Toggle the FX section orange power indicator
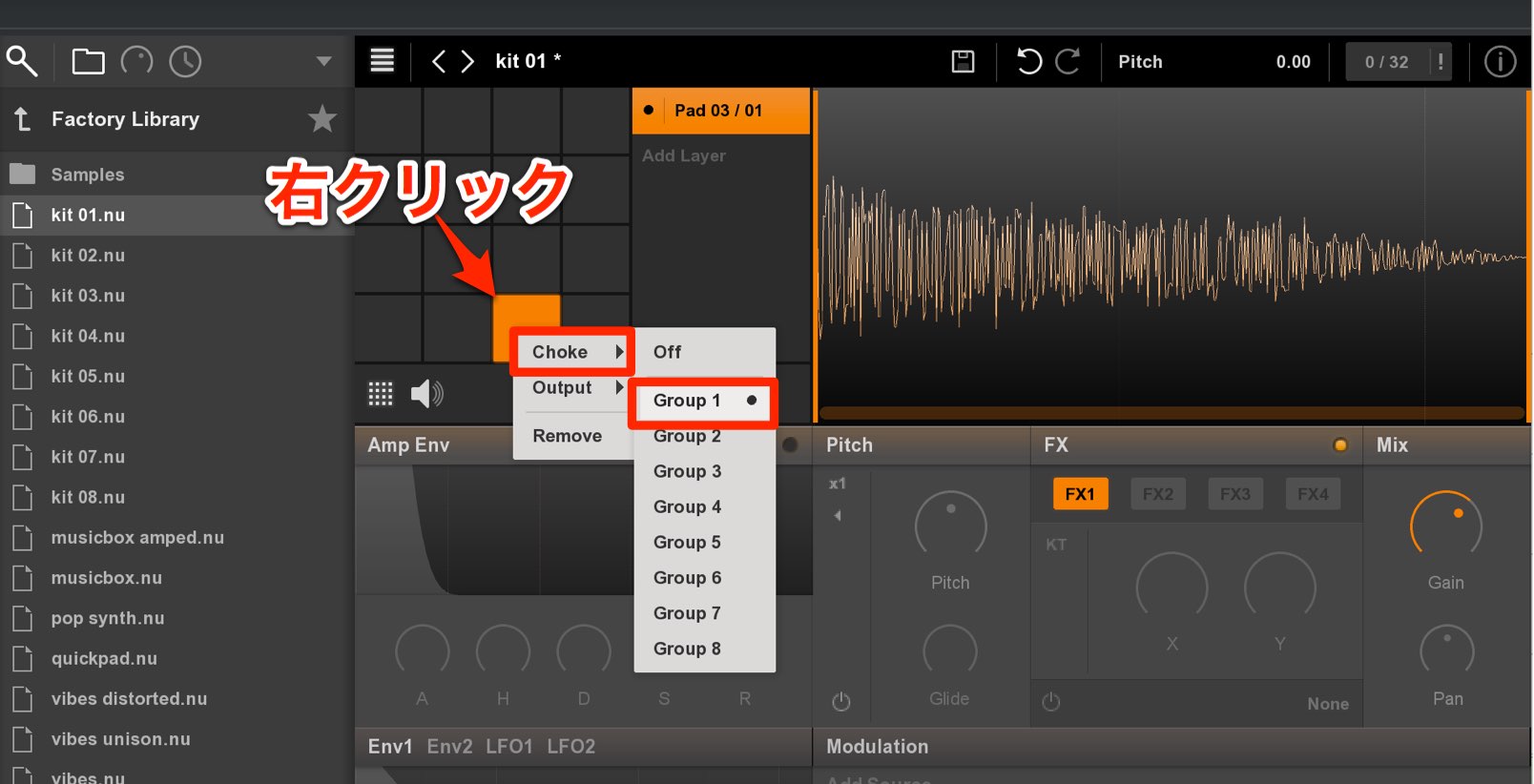Screen dimensions: 1534x784 pyautogui.click(x=1340, y=445)
